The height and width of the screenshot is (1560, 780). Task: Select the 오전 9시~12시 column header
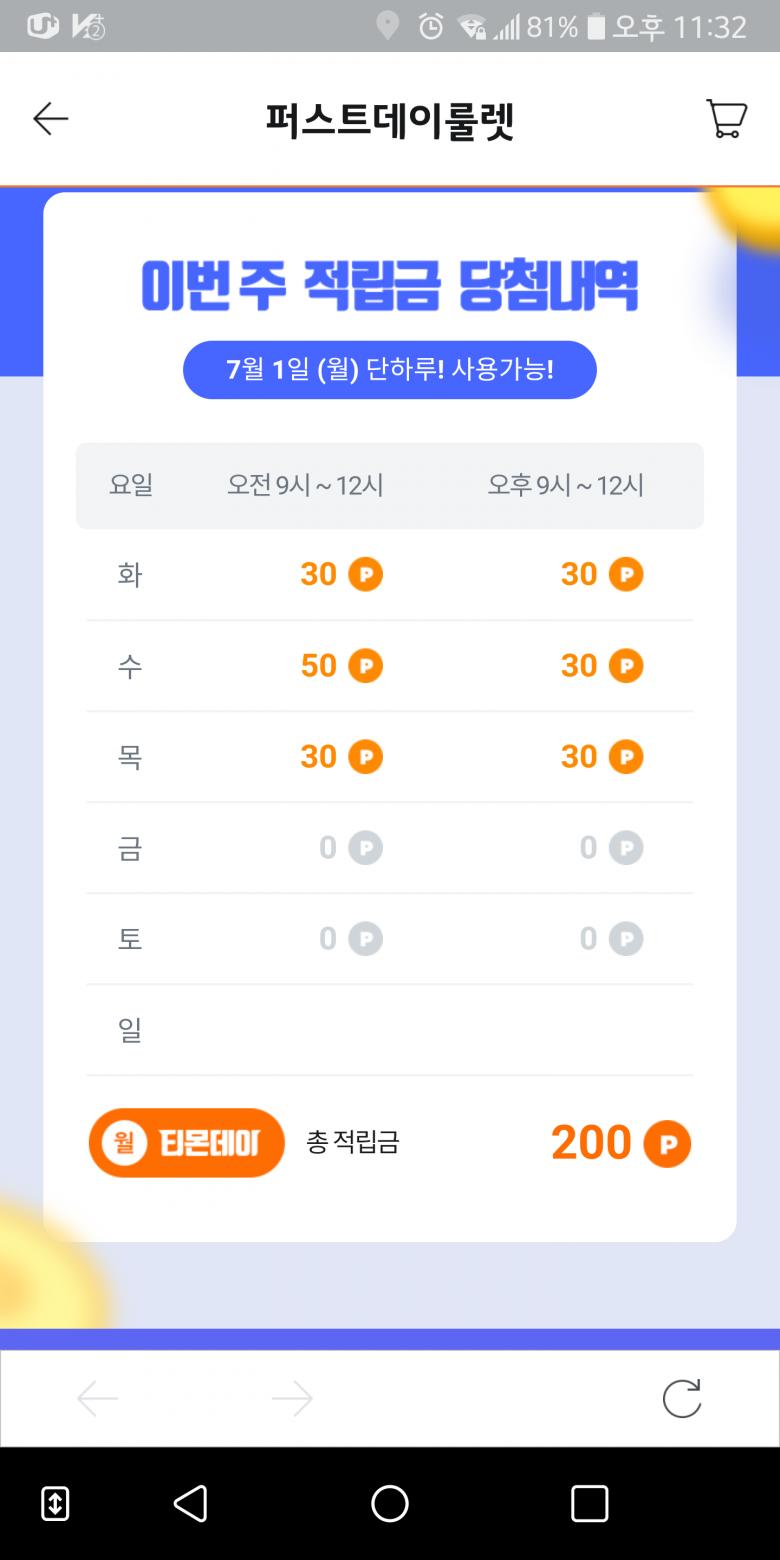tap(305, 485)
